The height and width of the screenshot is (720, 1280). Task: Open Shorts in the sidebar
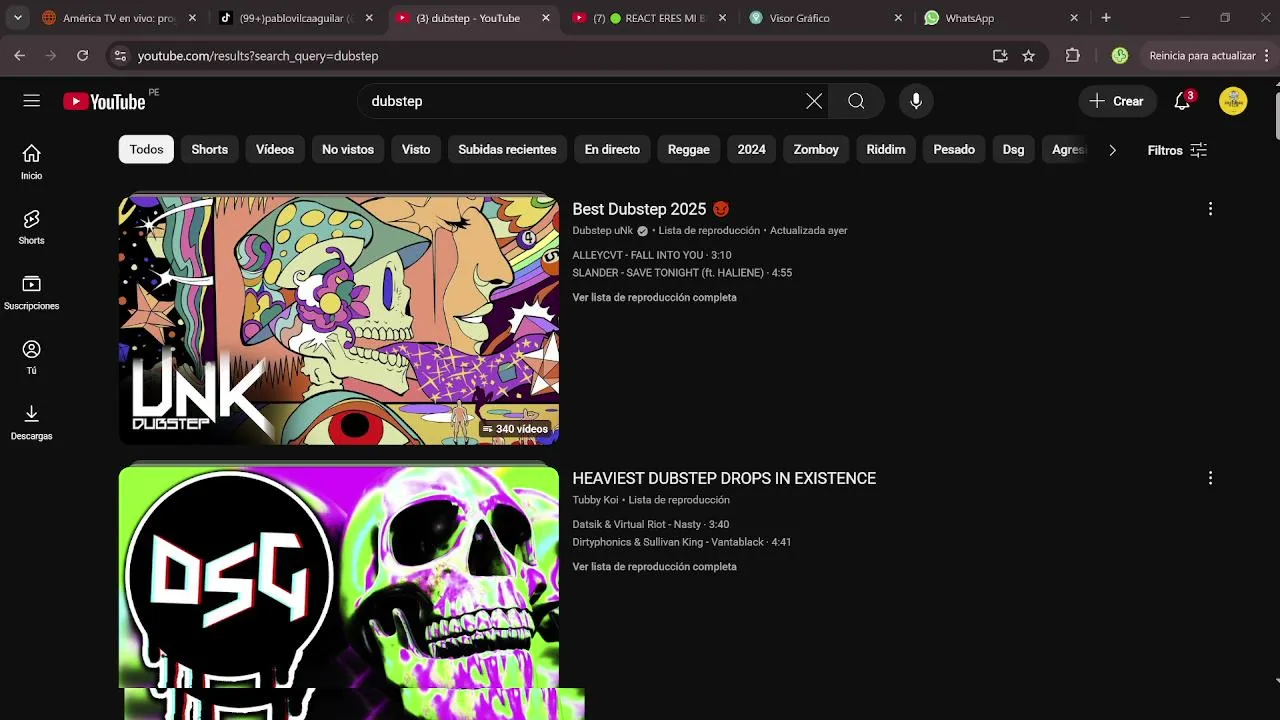point(32,227)
